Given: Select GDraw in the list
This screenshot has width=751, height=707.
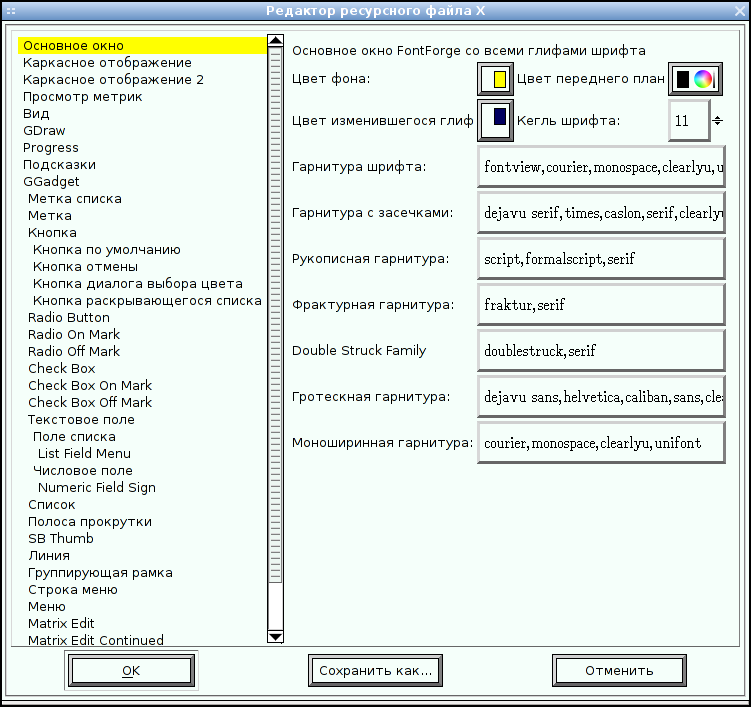Looking at the screenshot, I should [44, 131].
